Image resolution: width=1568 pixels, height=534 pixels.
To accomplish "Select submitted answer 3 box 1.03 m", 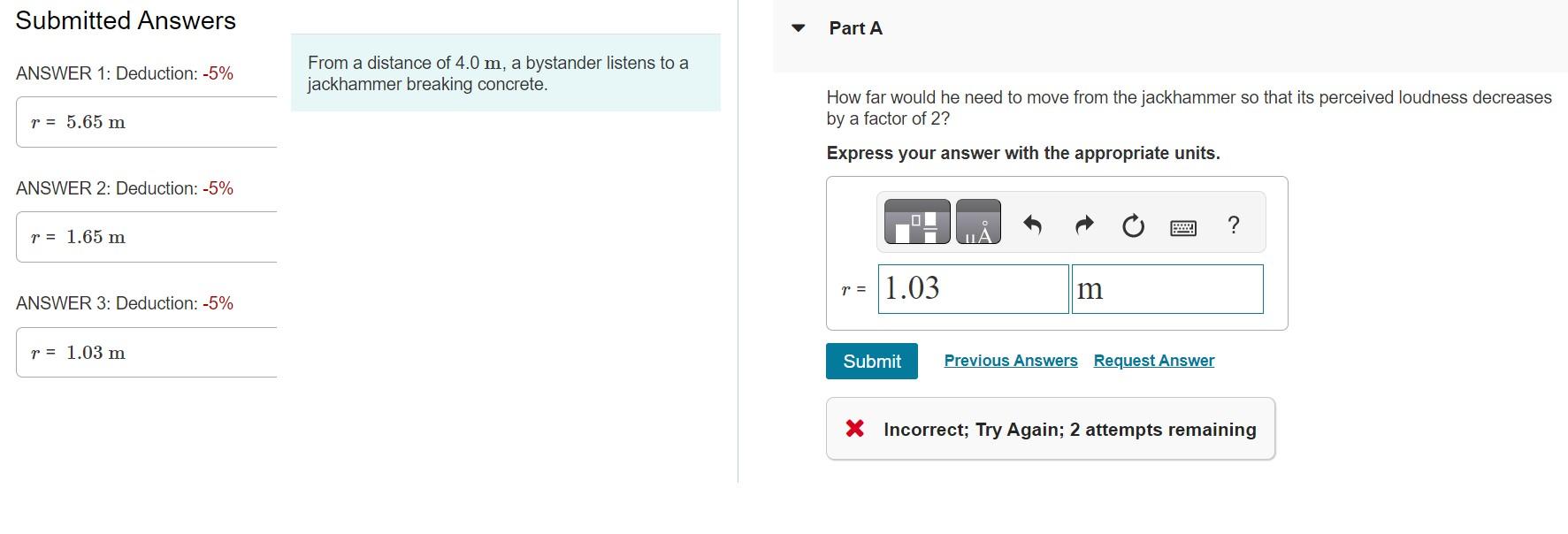I will pyautogui.click(x=147, y=353).
